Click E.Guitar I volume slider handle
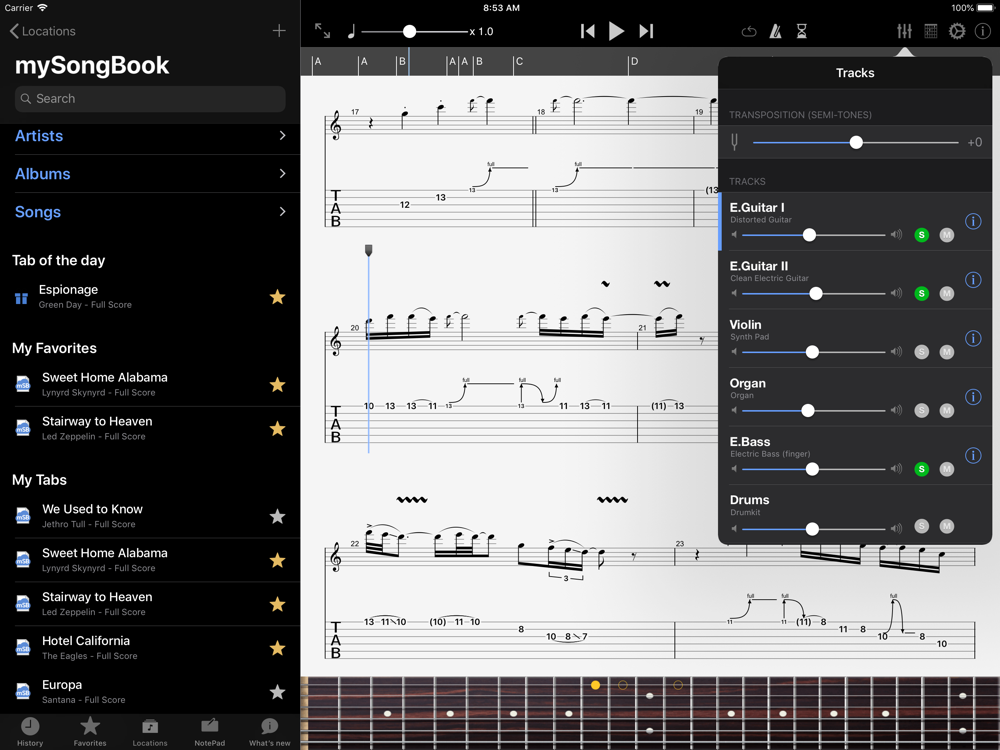Image resolution: width=1000 pixels, height=750 pixels. pos(809,235)
